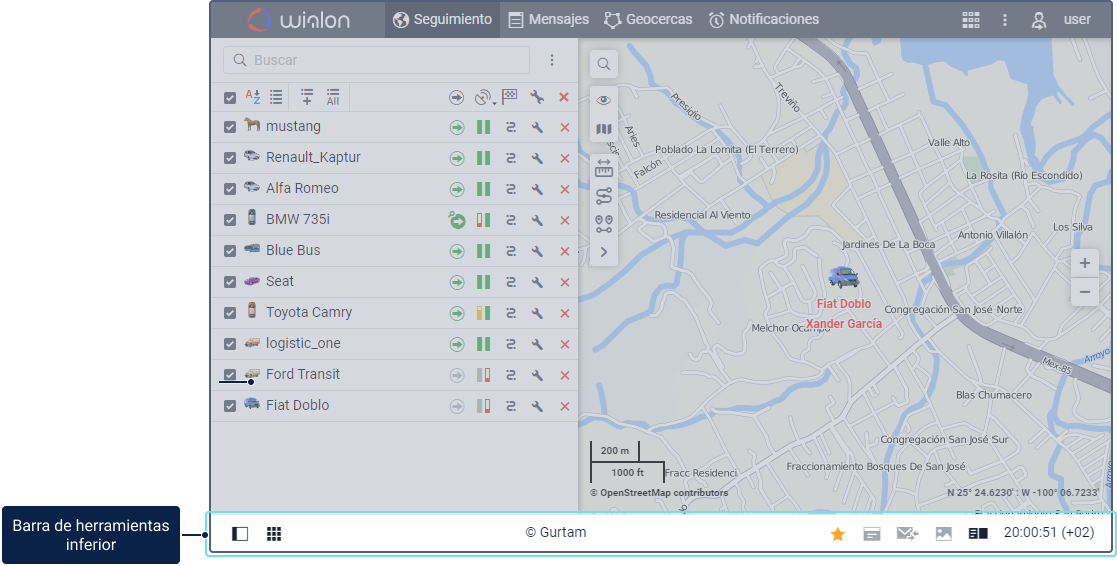Click the add units to list icon
Image resolution: width=1117 pixels, height=566 pixels.
[307, 97]
